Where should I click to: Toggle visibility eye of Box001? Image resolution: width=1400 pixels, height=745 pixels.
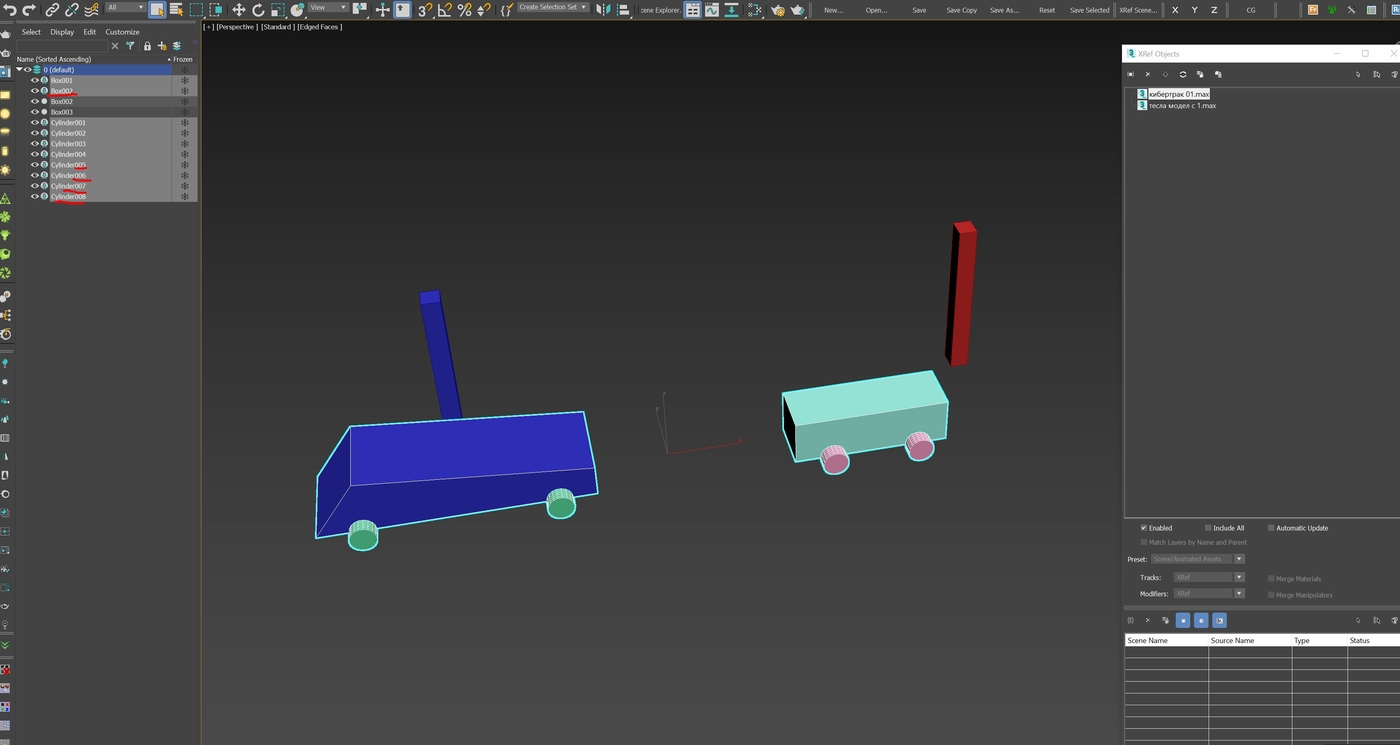point(35,80)
